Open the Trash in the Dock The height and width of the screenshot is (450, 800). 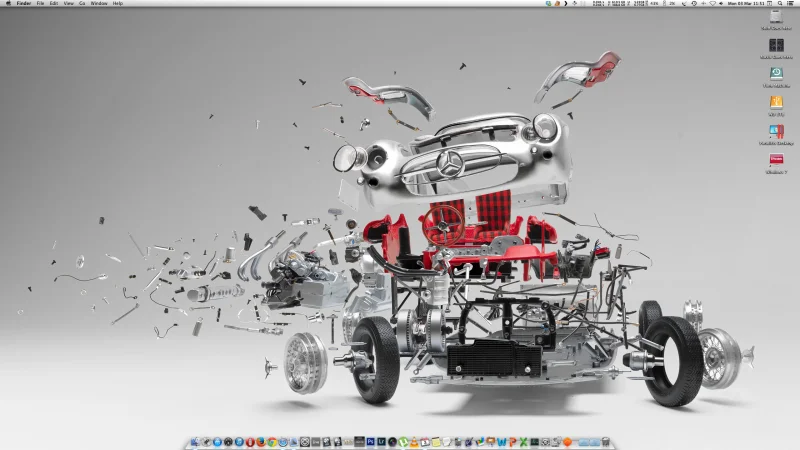pos(606,442)
